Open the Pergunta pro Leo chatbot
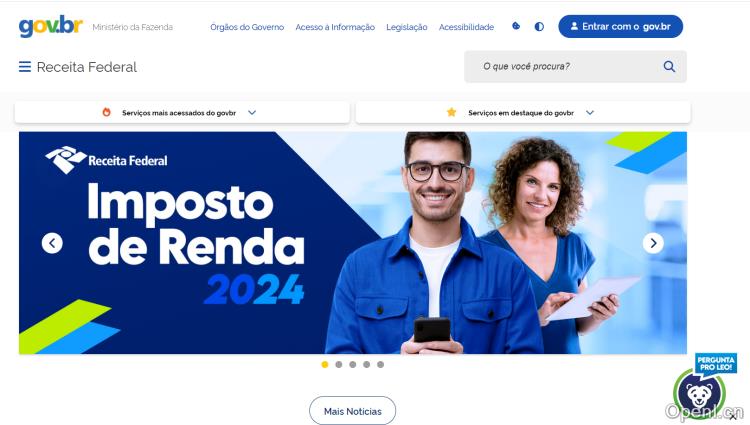Image resolution: width=750 pixels, height=425 pixels. click(x=703, y=386)
